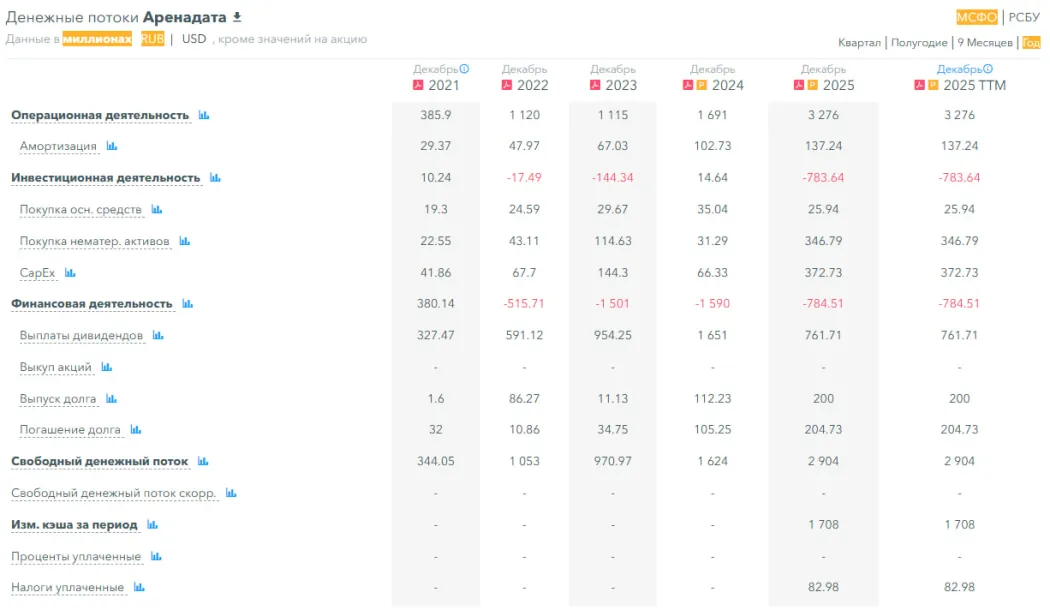Switch reporting standard to РСБУ
Screen dimensions: 1050x610
(1023, 17)
